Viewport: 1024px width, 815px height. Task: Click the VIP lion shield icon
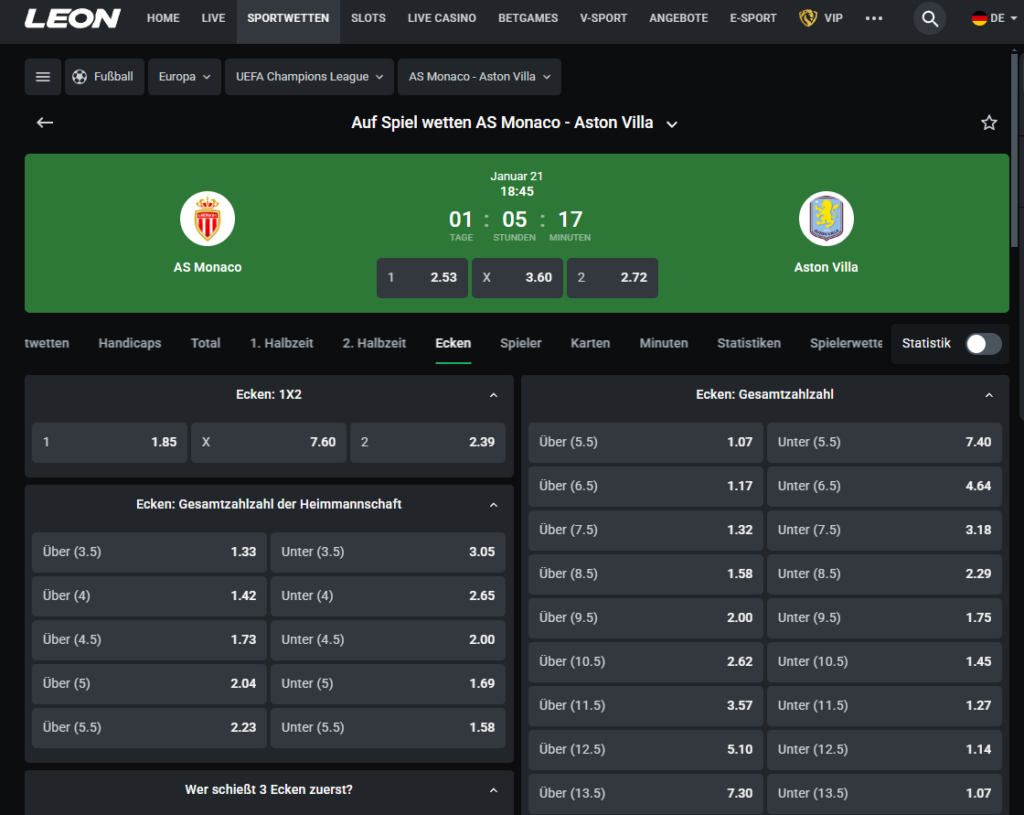[x=808, y=18]
